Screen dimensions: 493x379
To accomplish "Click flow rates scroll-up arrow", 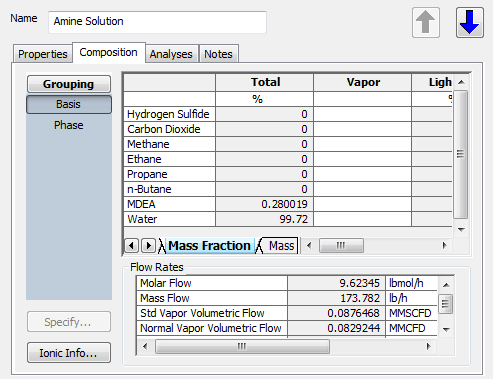I will pos(446,285).
